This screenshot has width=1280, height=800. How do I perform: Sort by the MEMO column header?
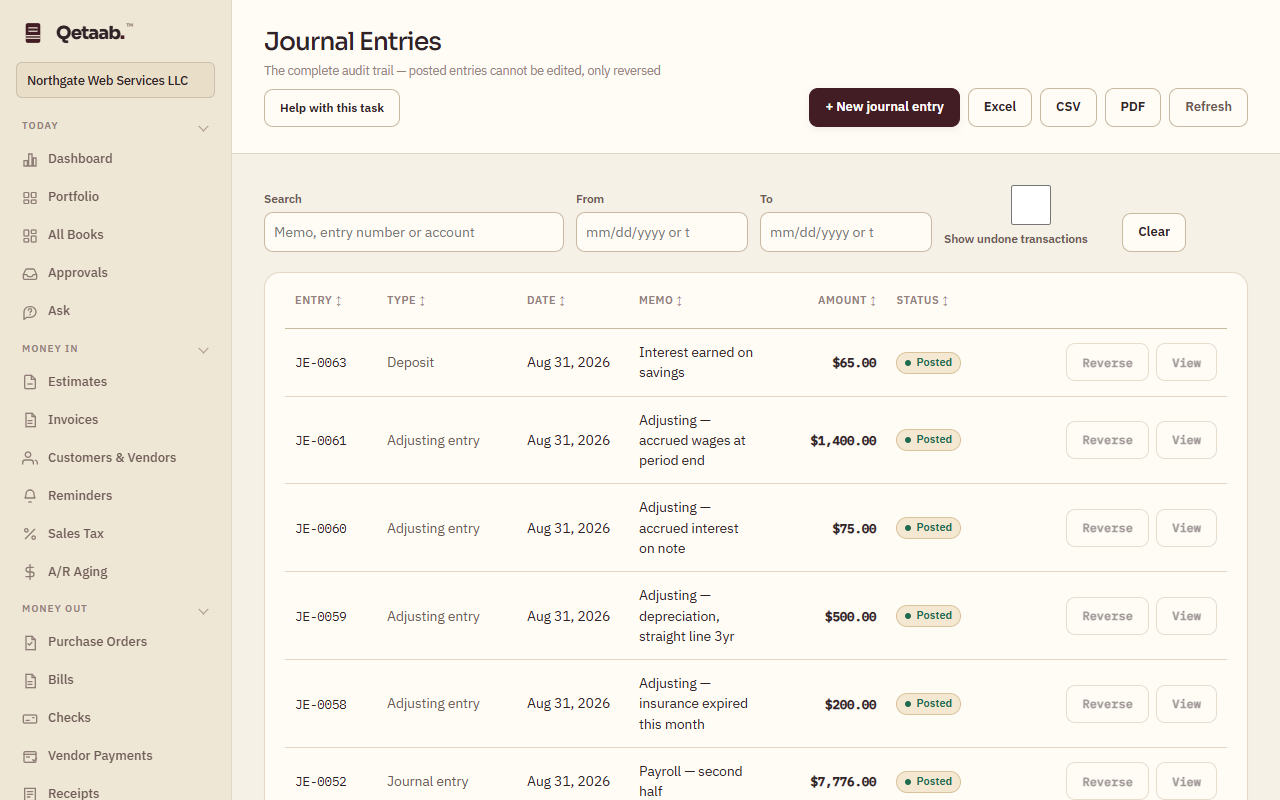(661, 300)
